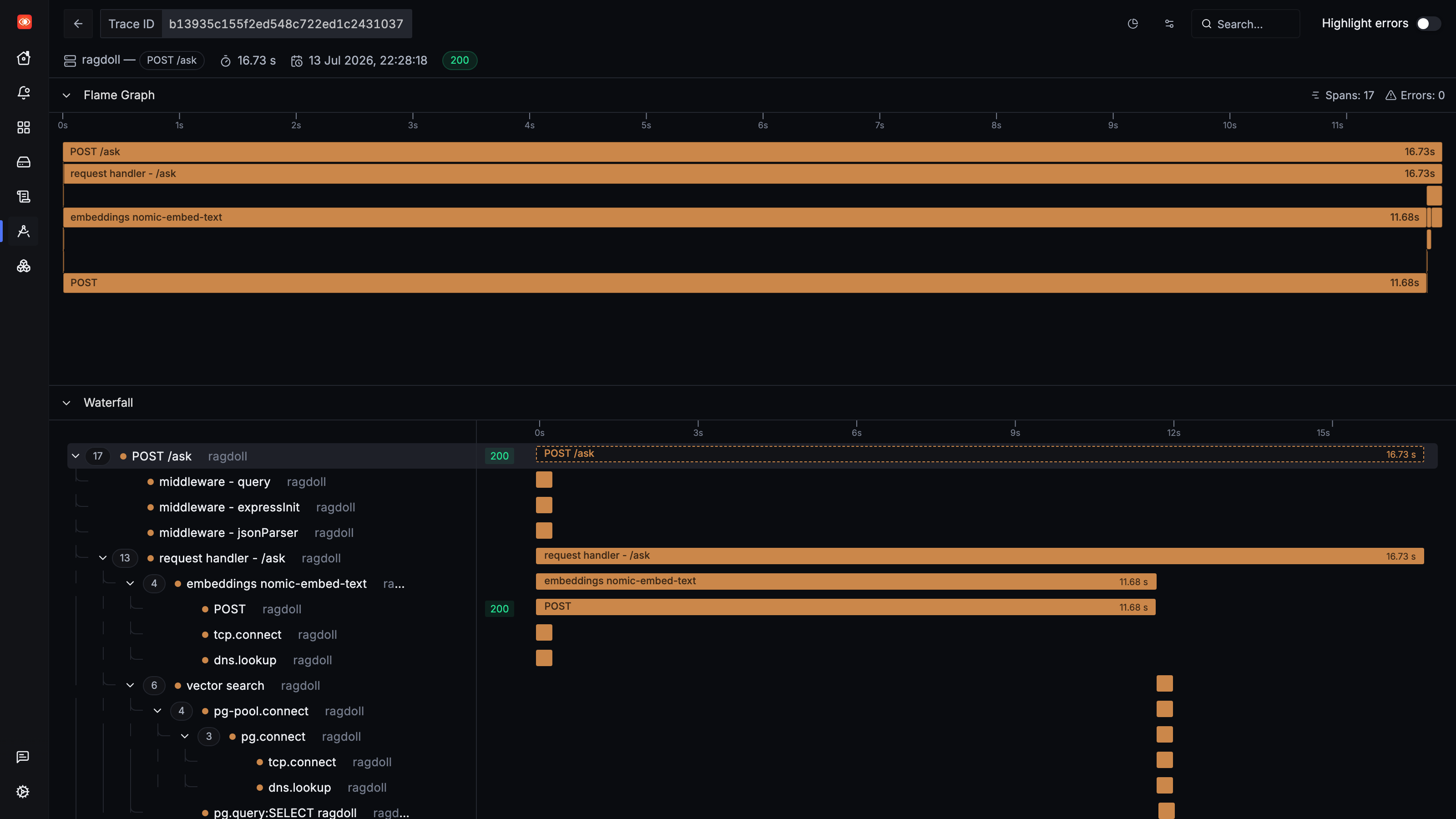This screenshot has height=819, width=1456.
Task: Select middleware - expressInit span in tree
Action: click(x=229, y=508)
